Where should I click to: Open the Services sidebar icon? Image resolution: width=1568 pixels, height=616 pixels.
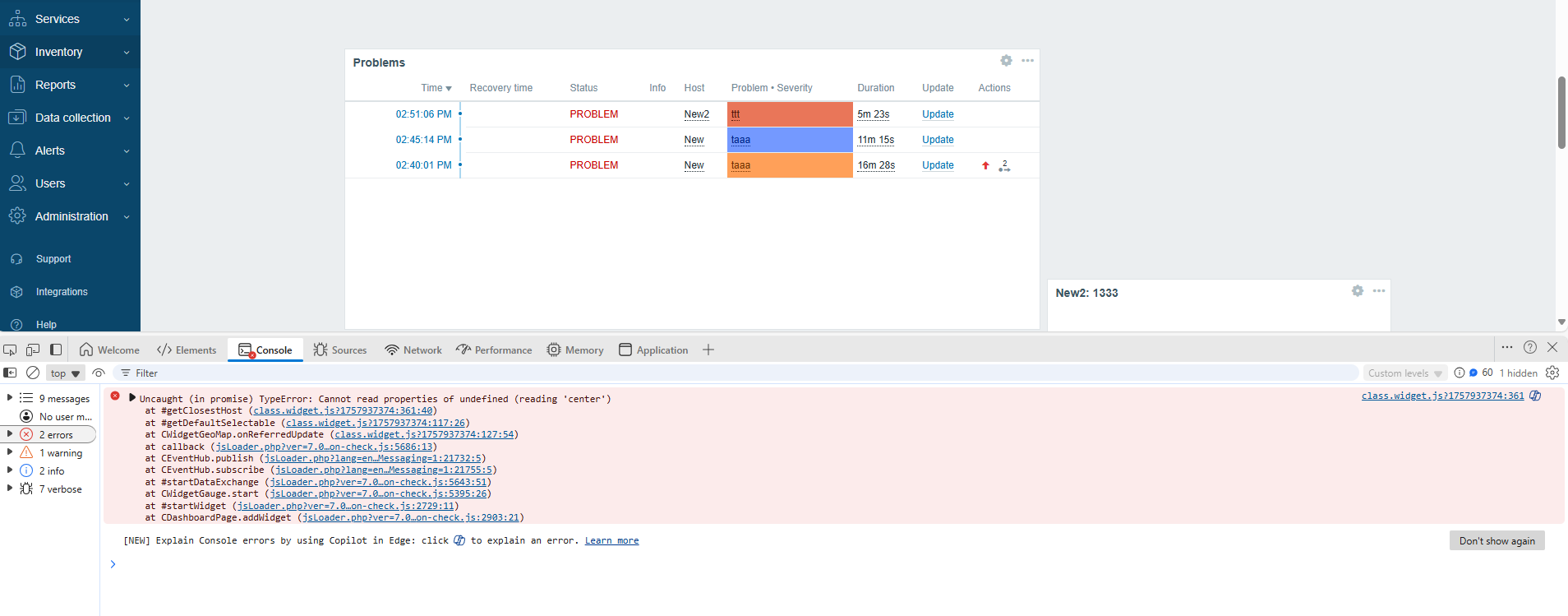point(17,19)
